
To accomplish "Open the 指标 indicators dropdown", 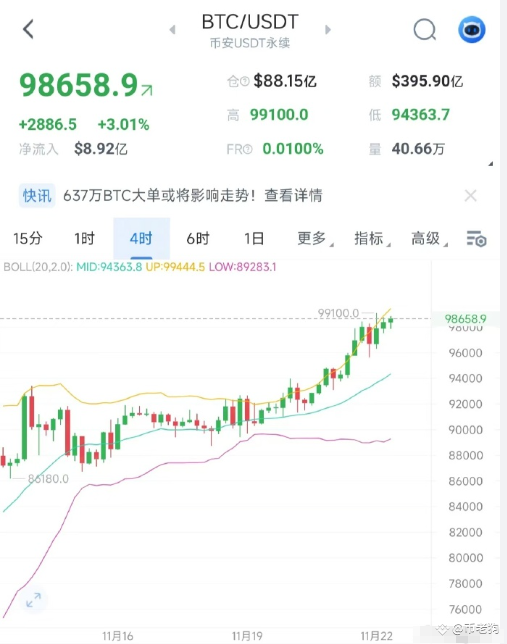I will pos(372,239).
